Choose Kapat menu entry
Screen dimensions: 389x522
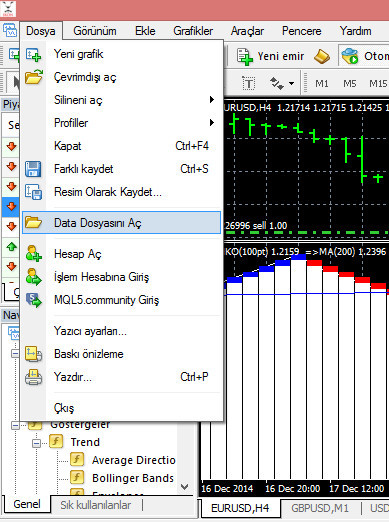point(121,146)
